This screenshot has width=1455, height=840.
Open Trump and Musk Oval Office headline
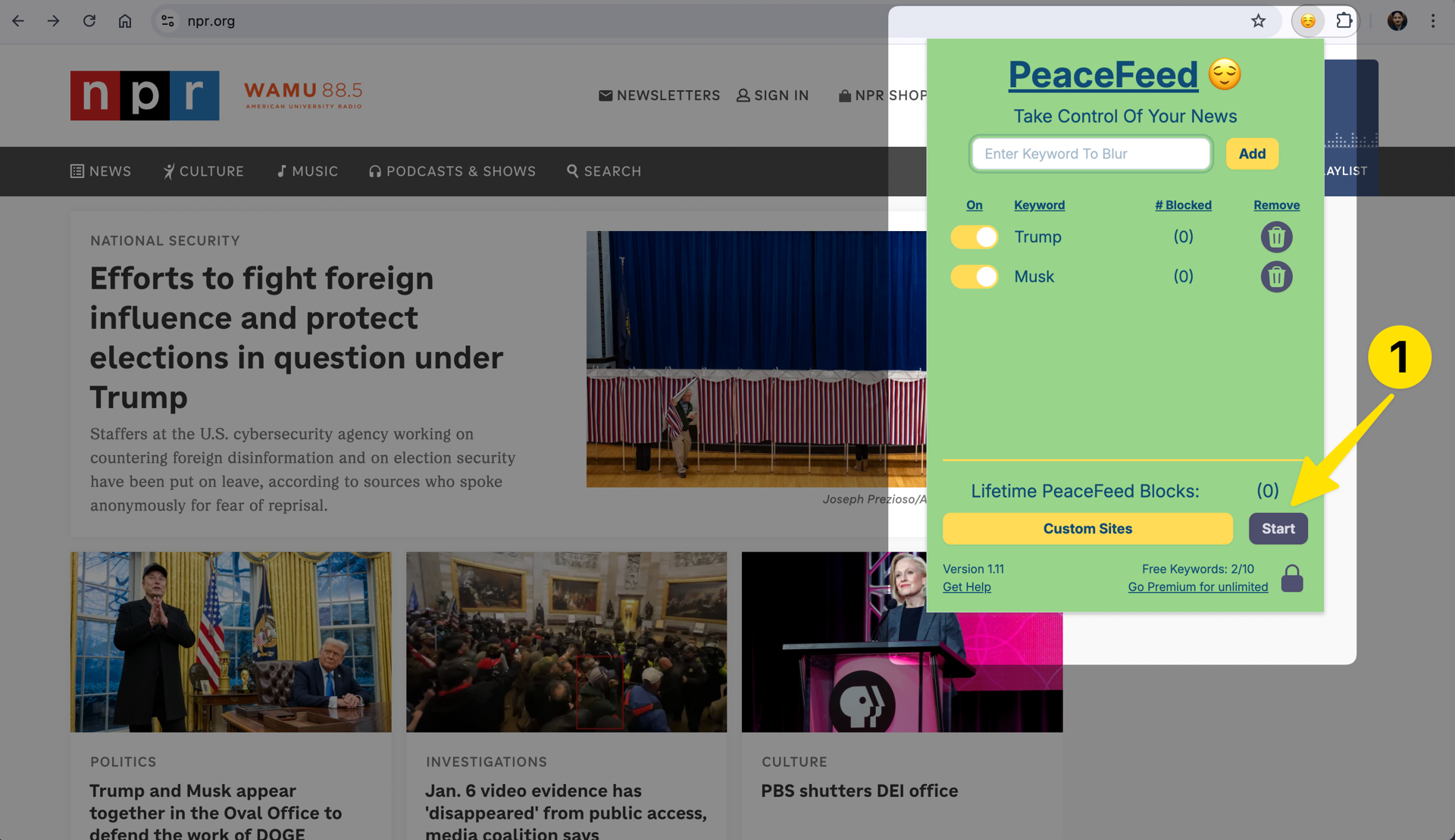(x=216, y=812)
